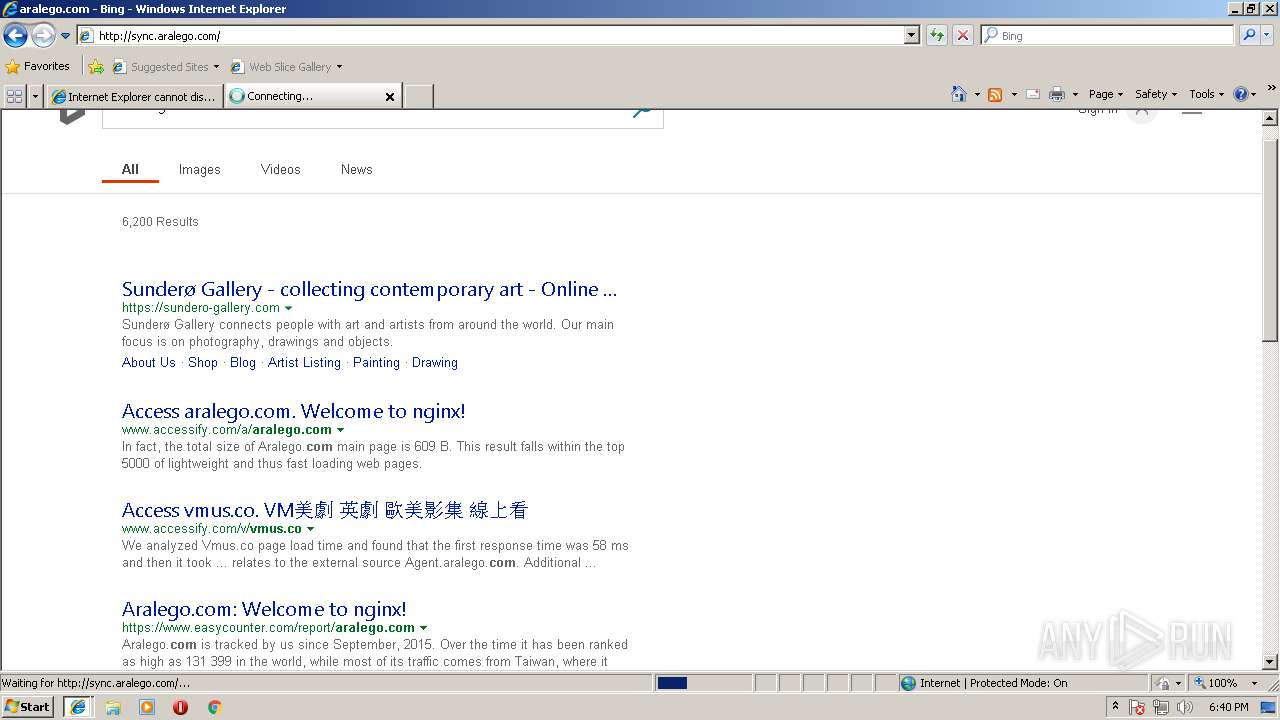Click the red Opera taskbar icon
This screenshot has height=720, width=1280.
tap(180, 707)
